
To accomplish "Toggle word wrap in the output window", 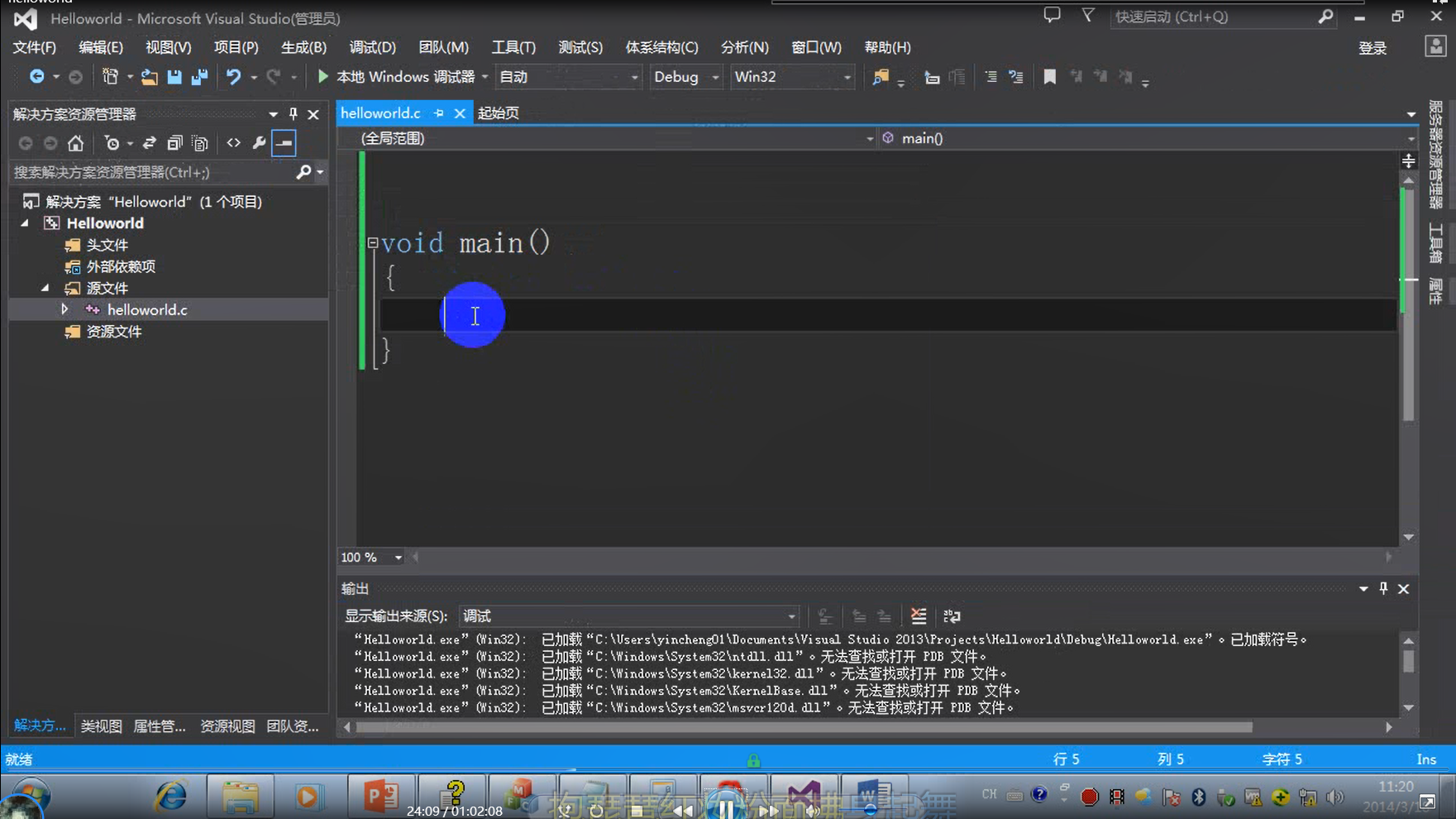I will tap(952, 616).
